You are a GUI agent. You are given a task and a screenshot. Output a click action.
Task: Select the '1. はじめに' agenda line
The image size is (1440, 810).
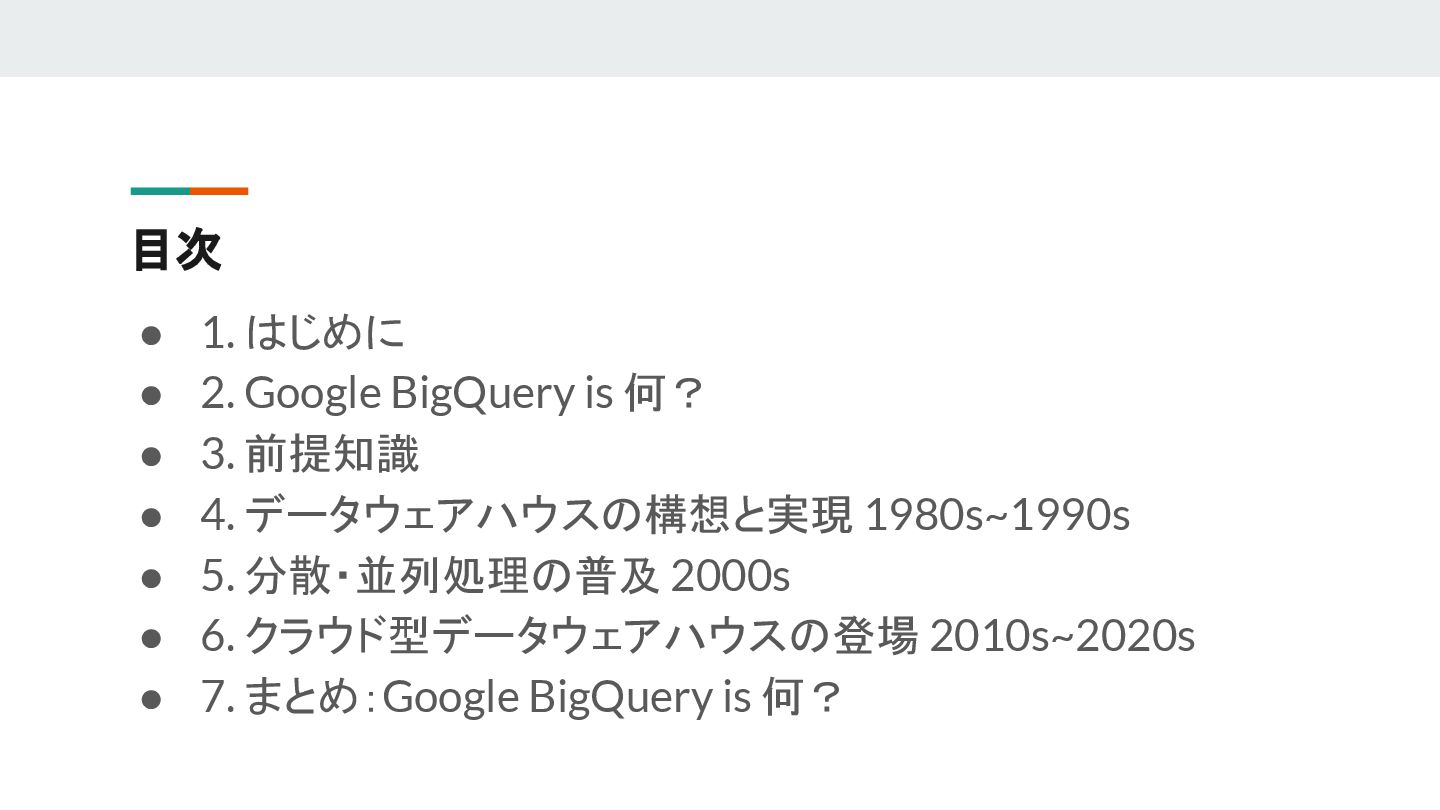coord(303,332)
